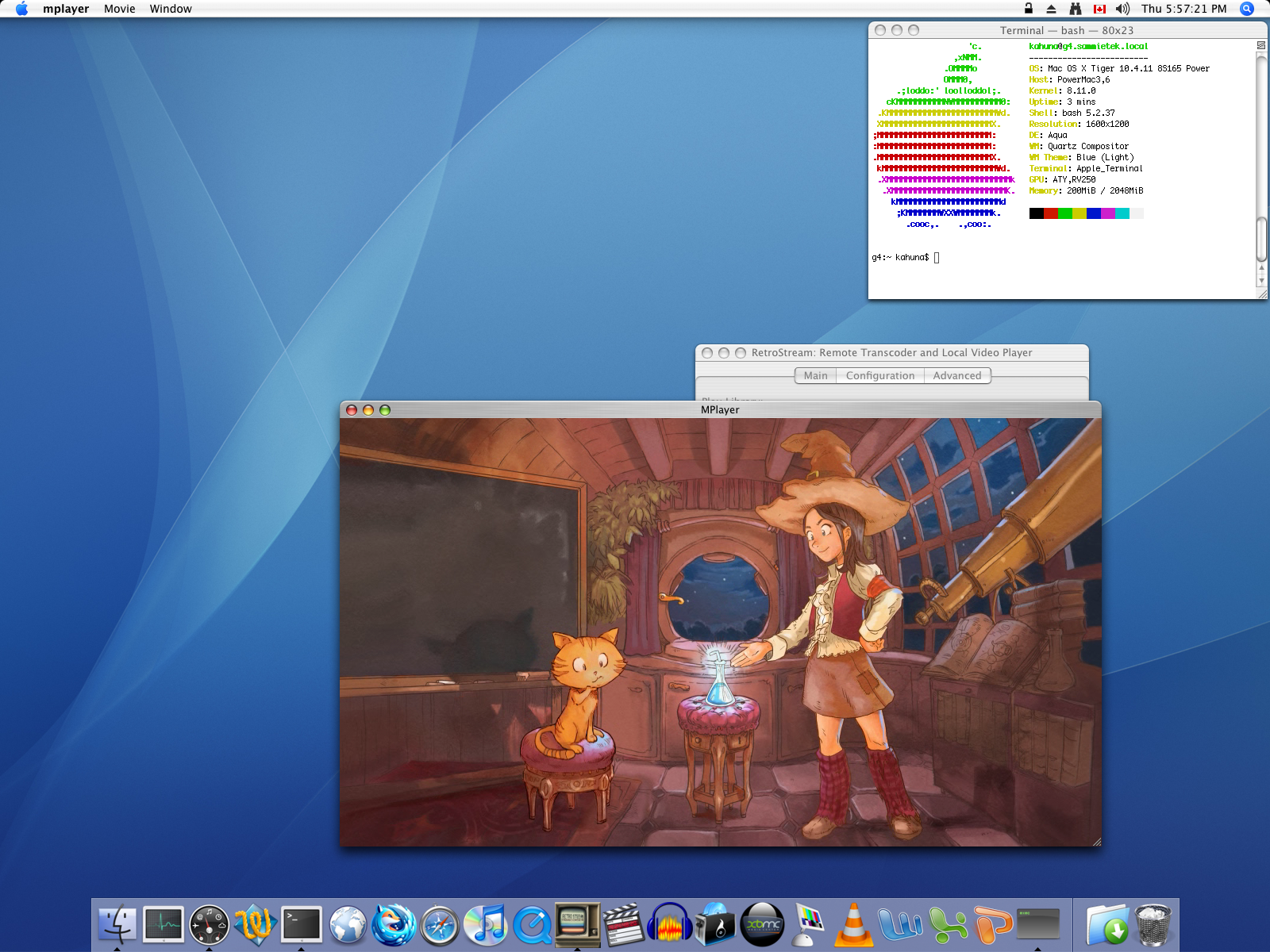Click the menu bar clock Thu 5:57:21 PM
1270x952 pixels.
(1184, 9)
